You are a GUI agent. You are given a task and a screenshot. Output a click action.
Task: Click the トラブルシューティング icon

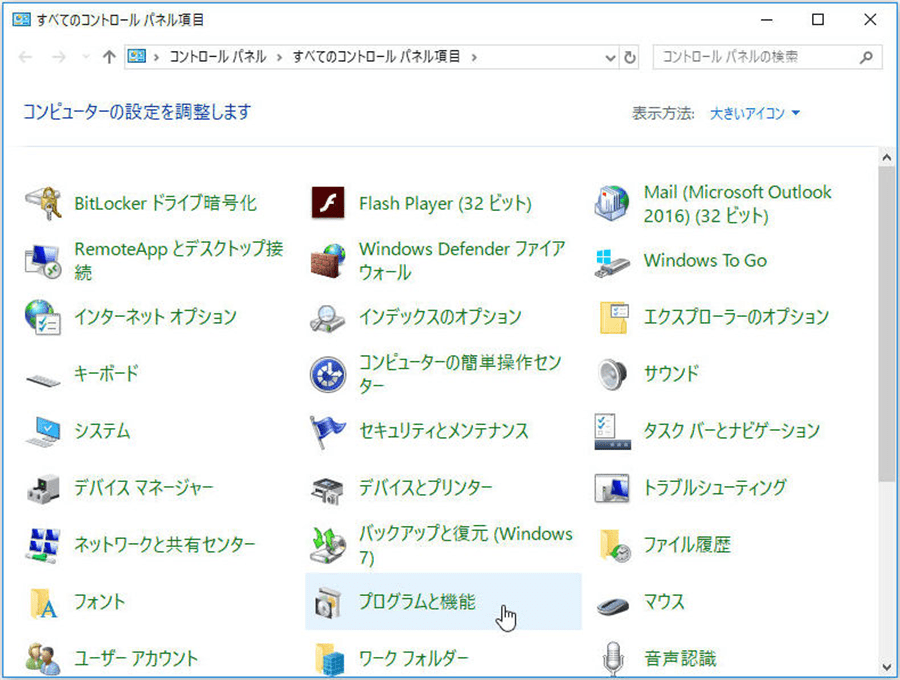pos(612,488)
